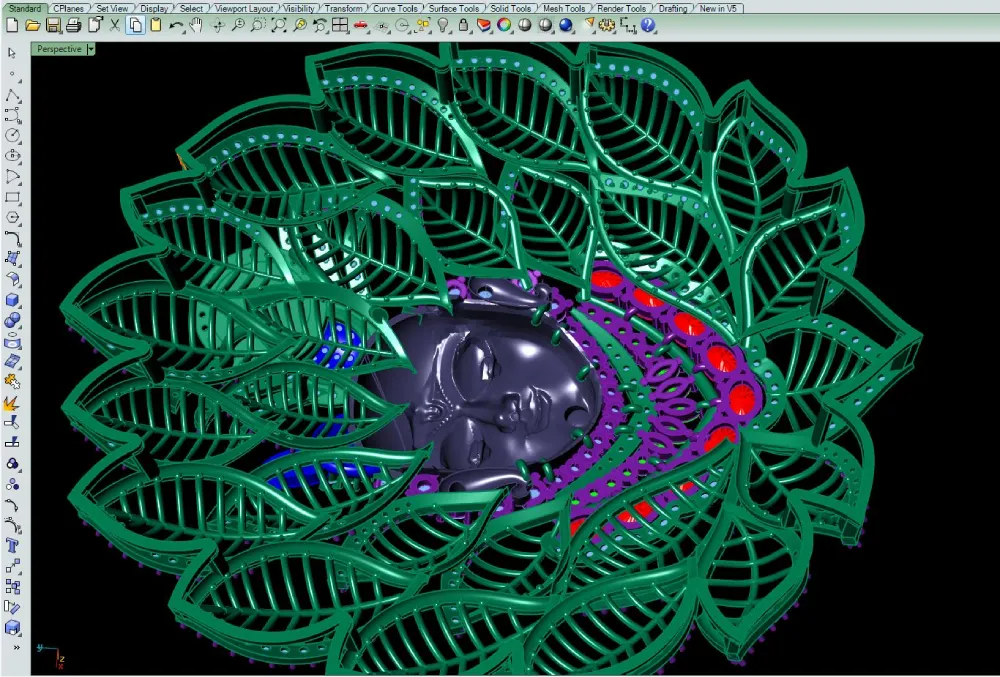Screen dimensions: 1000x677
Task: Save the model with the floppy disk icon
Action: coord(53,25)
